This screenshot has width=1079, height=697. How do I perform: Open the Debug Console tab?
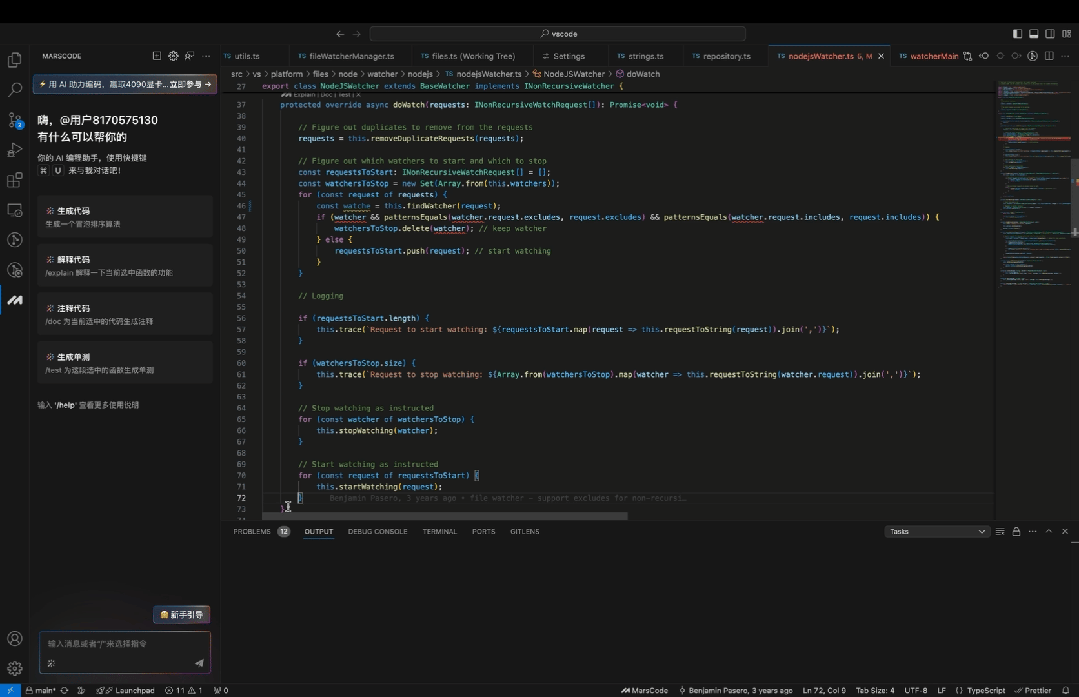click(x=378, y=531)
